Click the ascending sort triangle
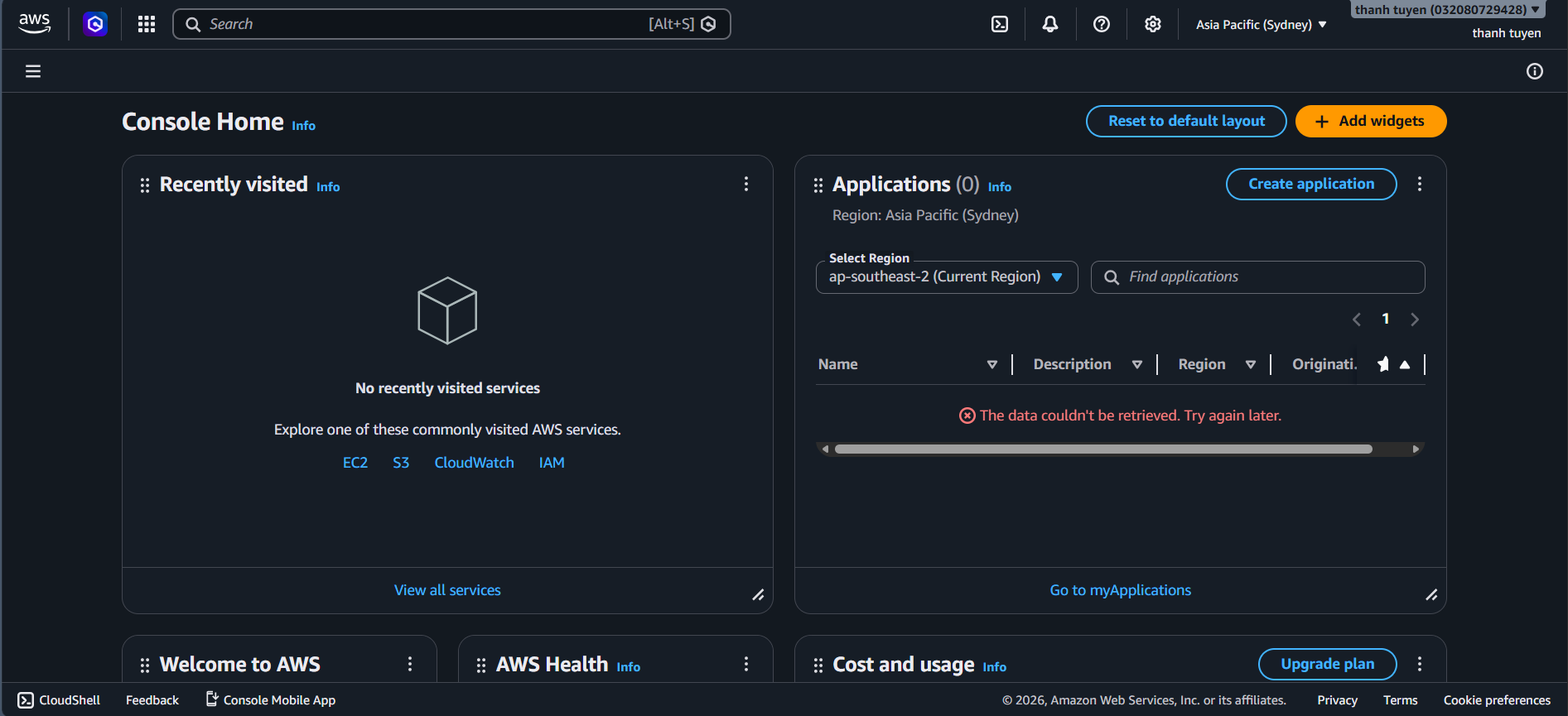Screen dimensions: 1568x716 coord(1405,364)
